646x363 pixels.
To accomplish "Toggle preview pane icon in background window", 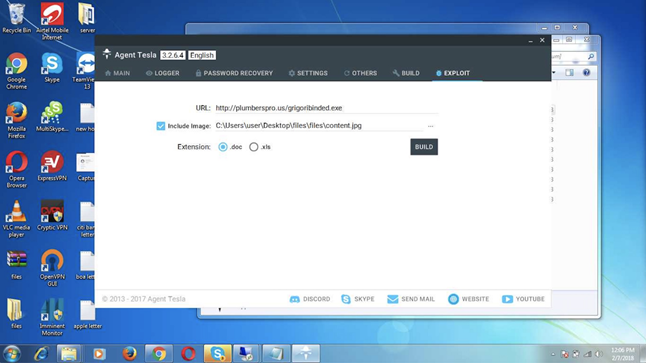I will [569, 73].
